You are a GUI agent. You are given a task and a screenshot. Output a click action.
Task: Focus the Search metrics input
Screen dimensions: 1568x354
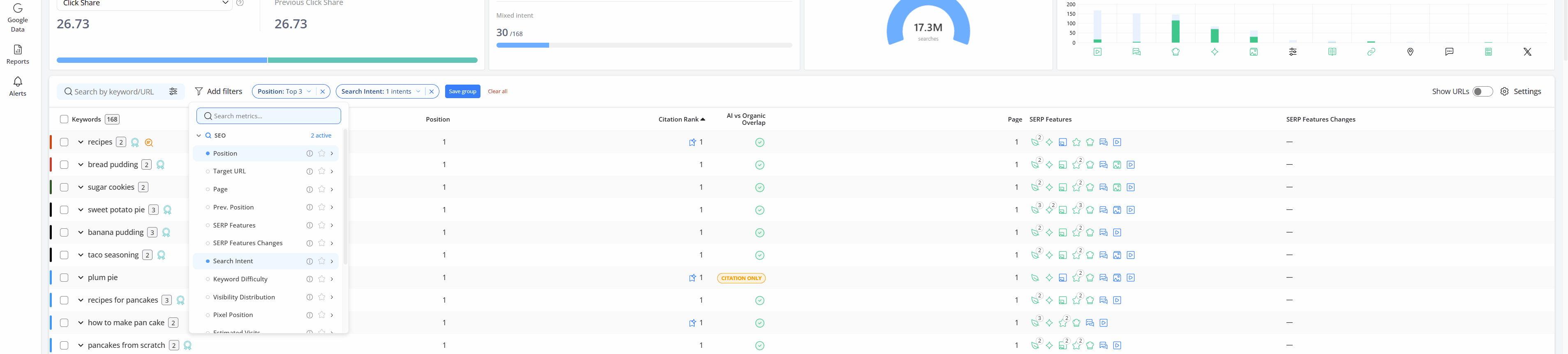click(269, 116)
